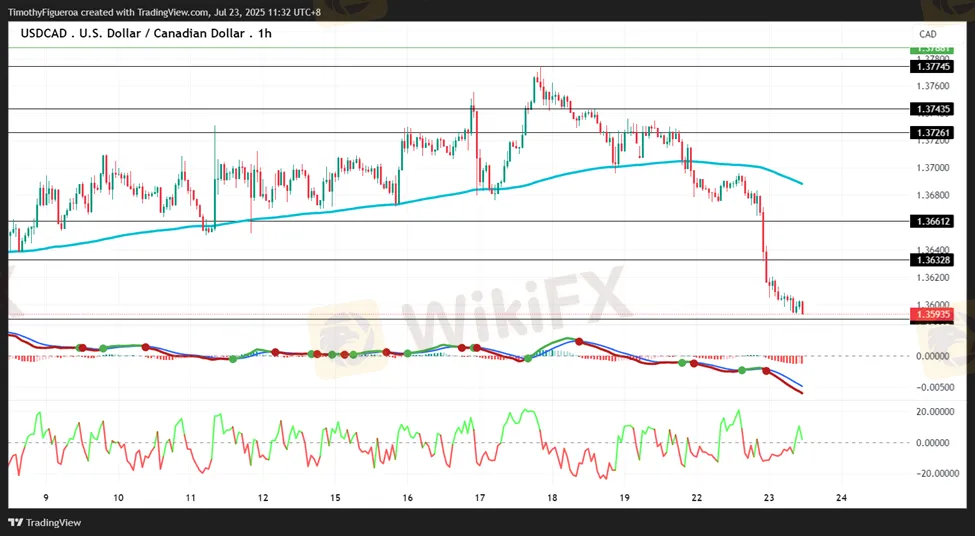Click the red current price label 1.35935
The width and height of the screenshot is (975, 536).
coord(931,315)
